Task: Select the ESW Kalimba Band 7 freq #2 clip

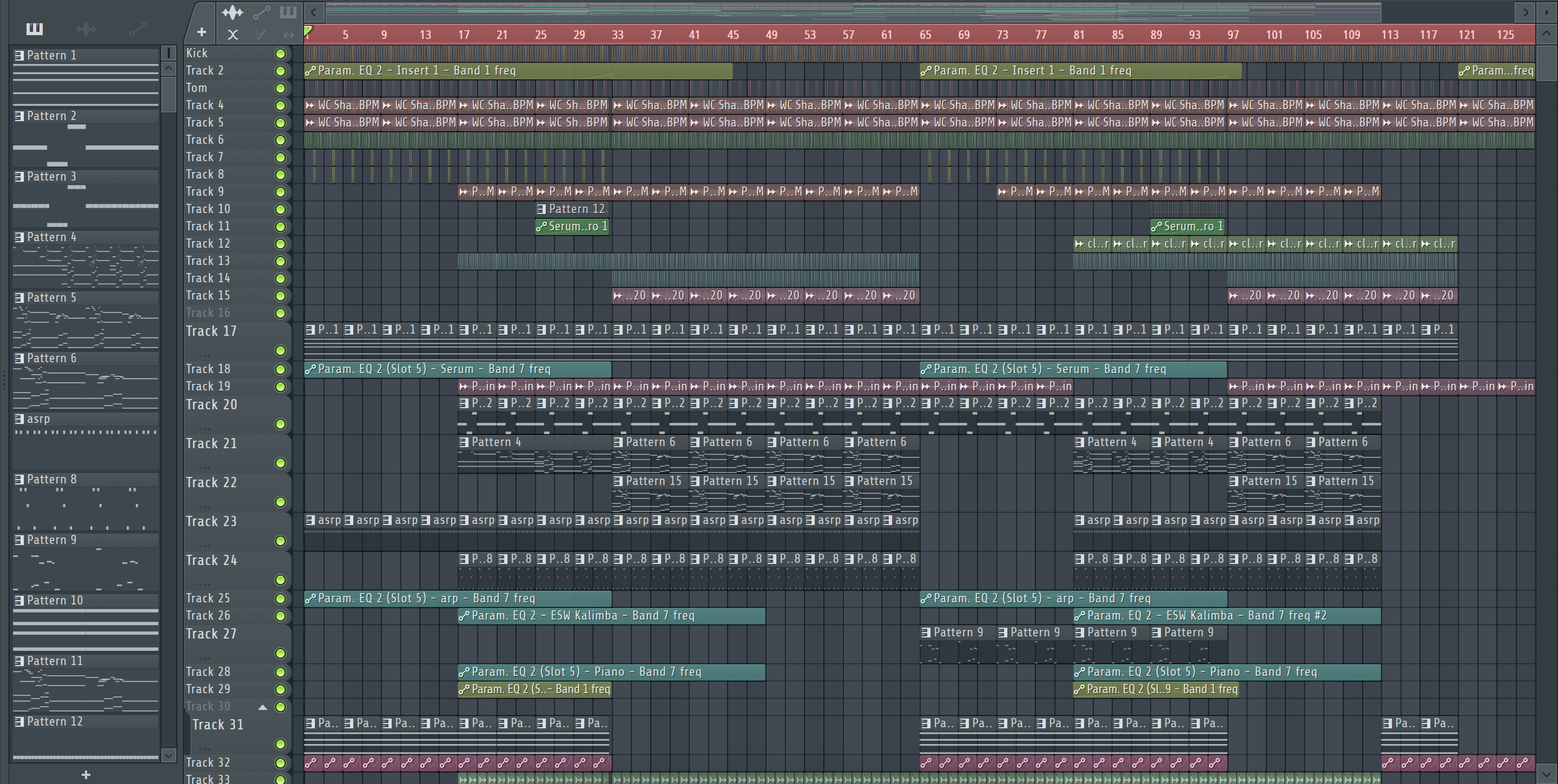Action: (1226, 615)
